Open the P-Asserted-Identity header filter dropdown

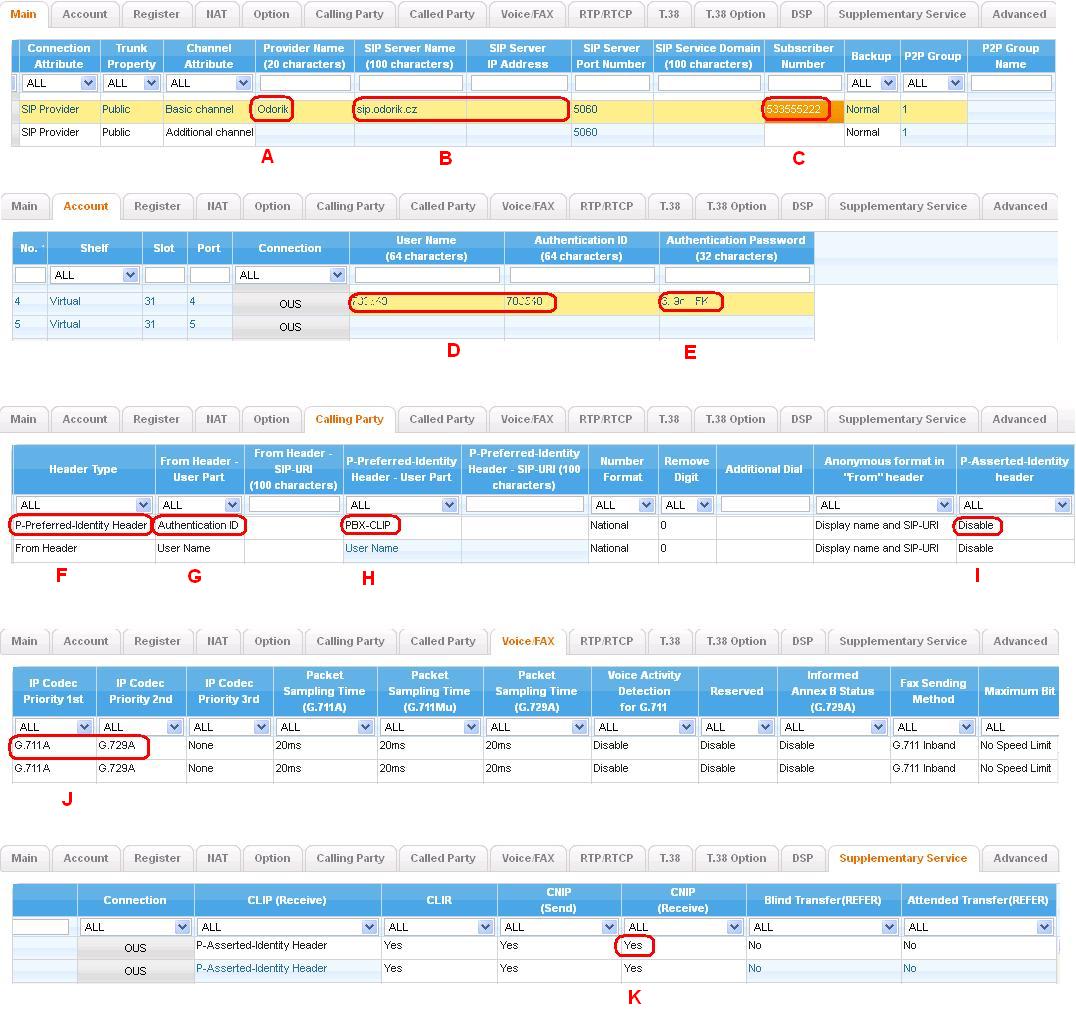click(x=1014, y=505)
